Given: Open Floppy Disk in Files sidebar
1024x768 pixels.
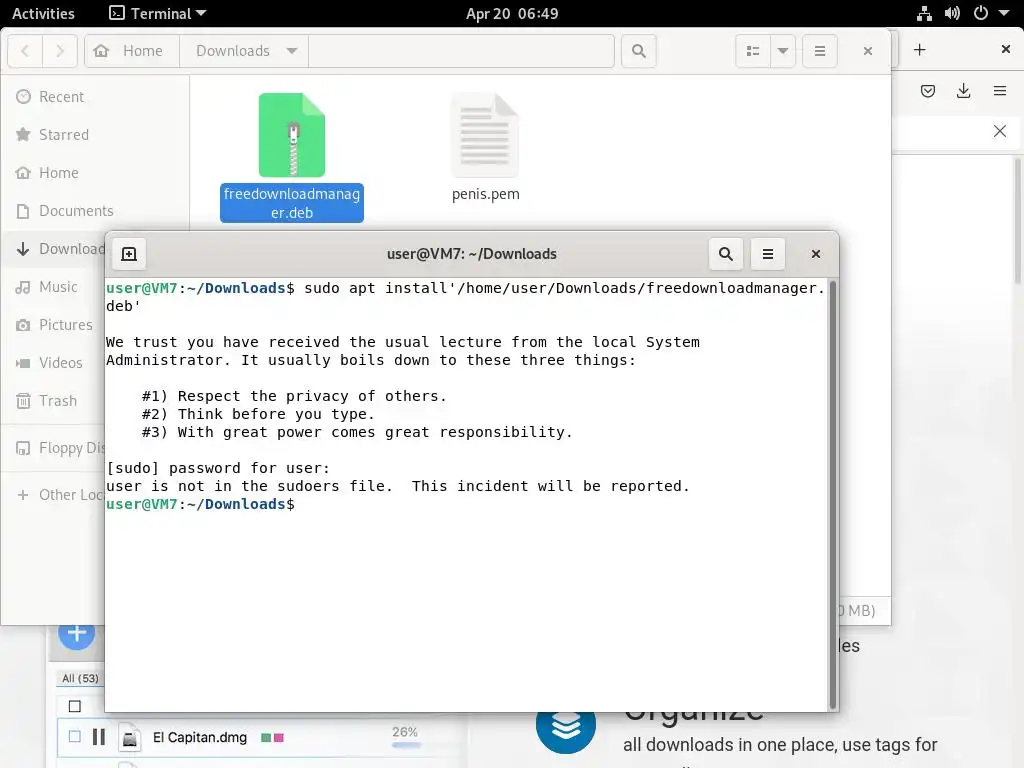Looking at the screenshot, I should point(54,448).
